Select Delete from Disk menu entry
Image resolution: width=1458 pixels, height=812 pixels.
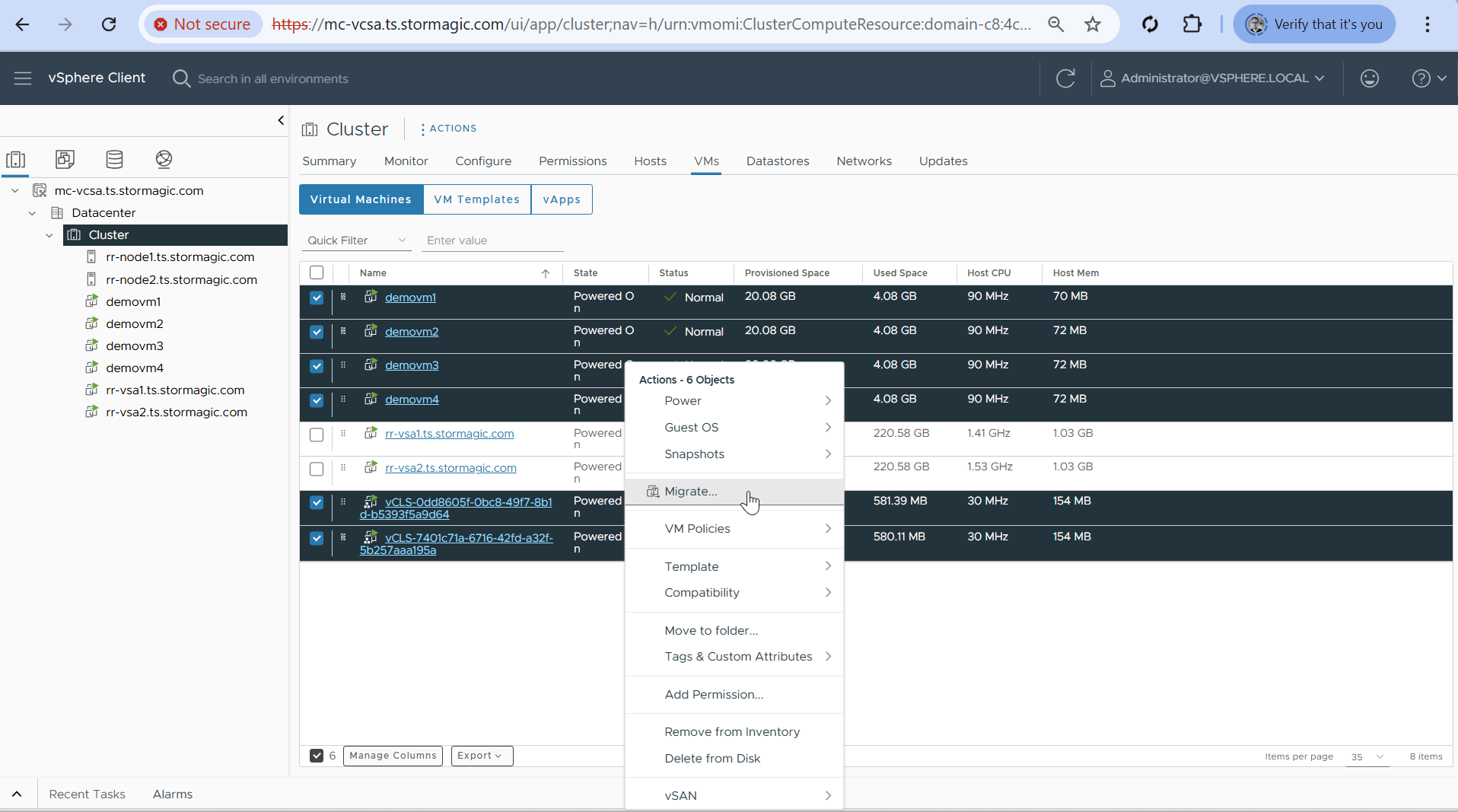coord(734,759)
